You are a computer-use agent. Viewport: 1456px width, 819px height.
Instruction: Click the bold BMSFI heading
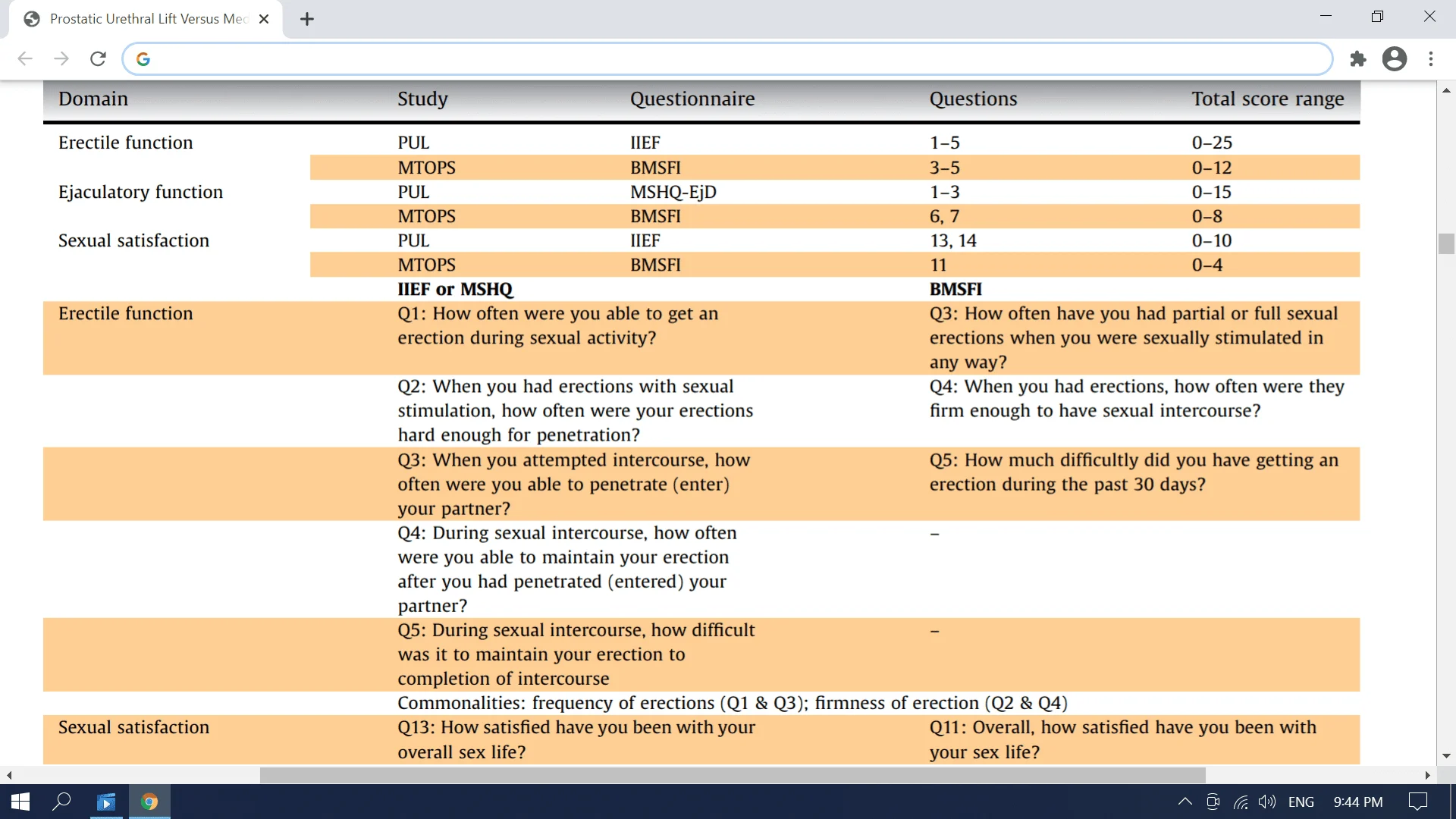[955, 289]
